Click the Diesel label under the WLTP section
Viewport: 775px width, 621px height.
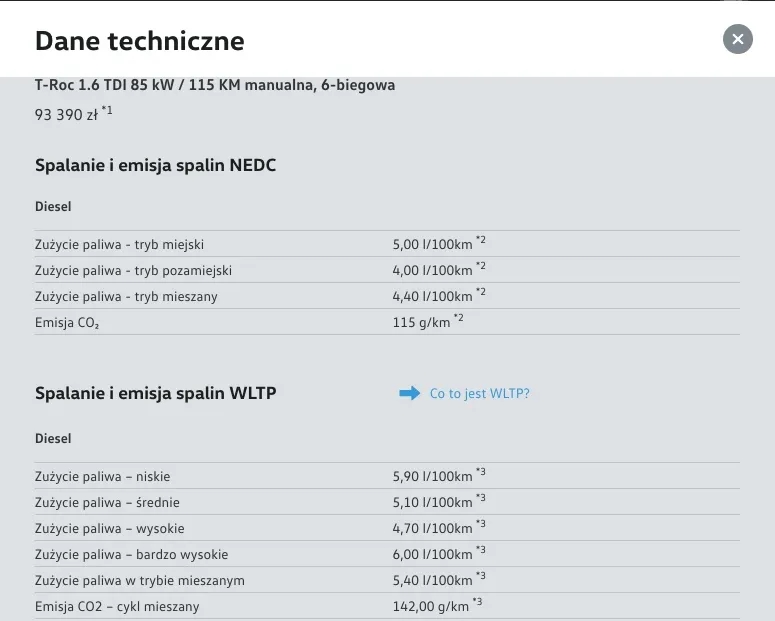[53, 438]
